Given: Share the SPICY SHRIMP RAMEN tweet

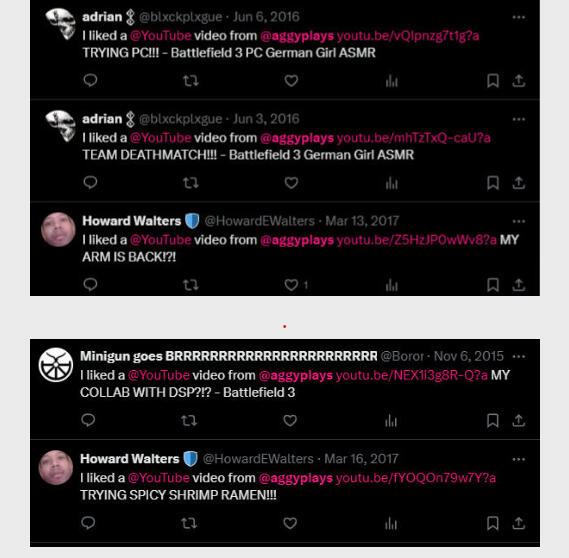Looking at the screenshot, I should pyautogui.click(x=519, y=523).
